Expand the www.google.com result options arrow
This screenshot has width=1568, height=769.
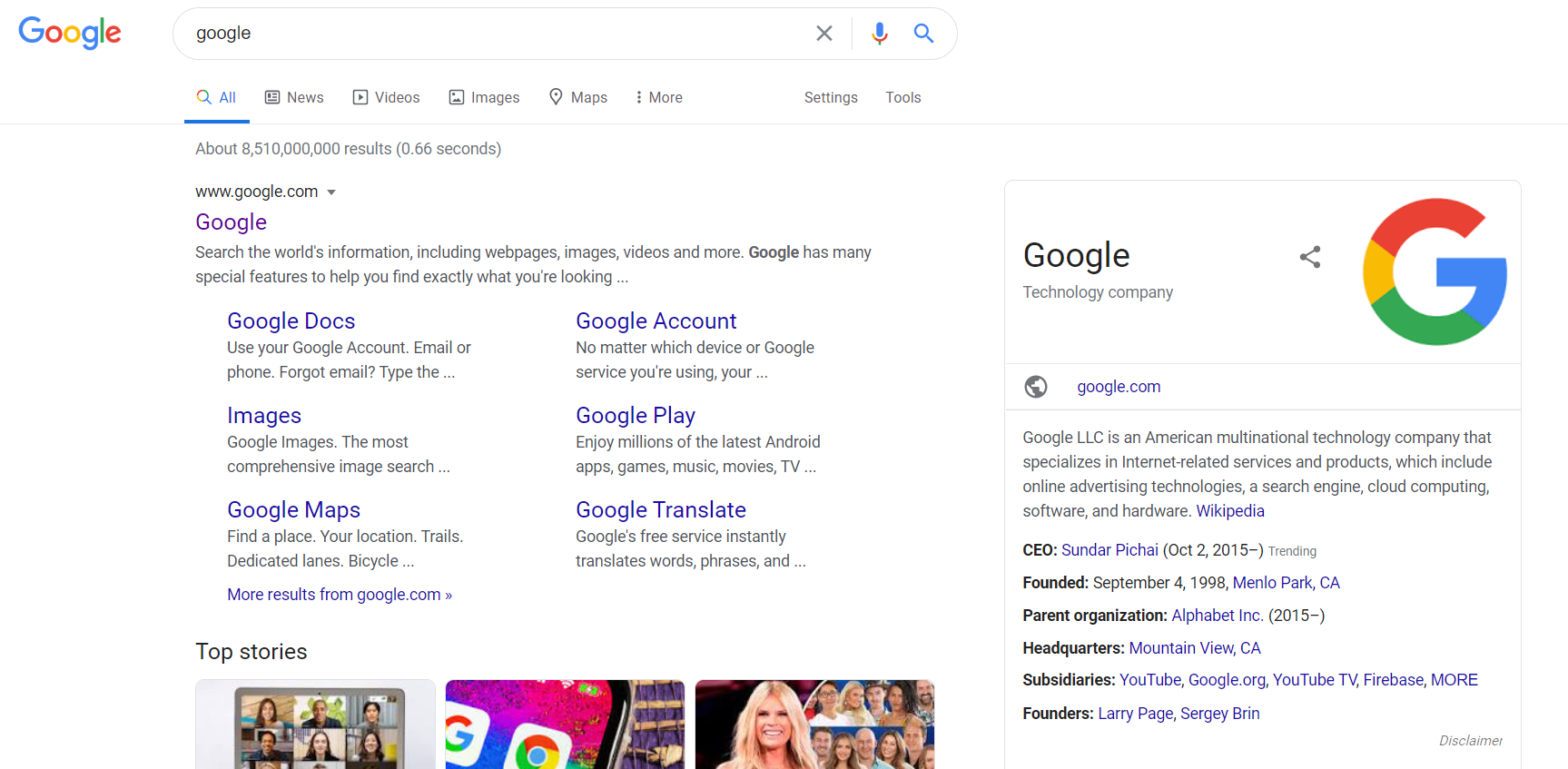(x=332, y=192)
